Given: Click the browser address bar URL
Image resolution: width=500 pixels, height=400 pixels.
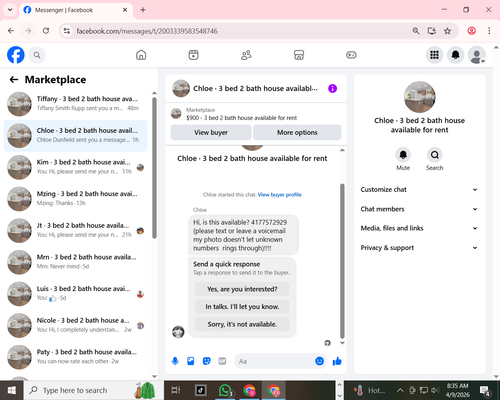Looking at the screenshot, I should point(147,31).
